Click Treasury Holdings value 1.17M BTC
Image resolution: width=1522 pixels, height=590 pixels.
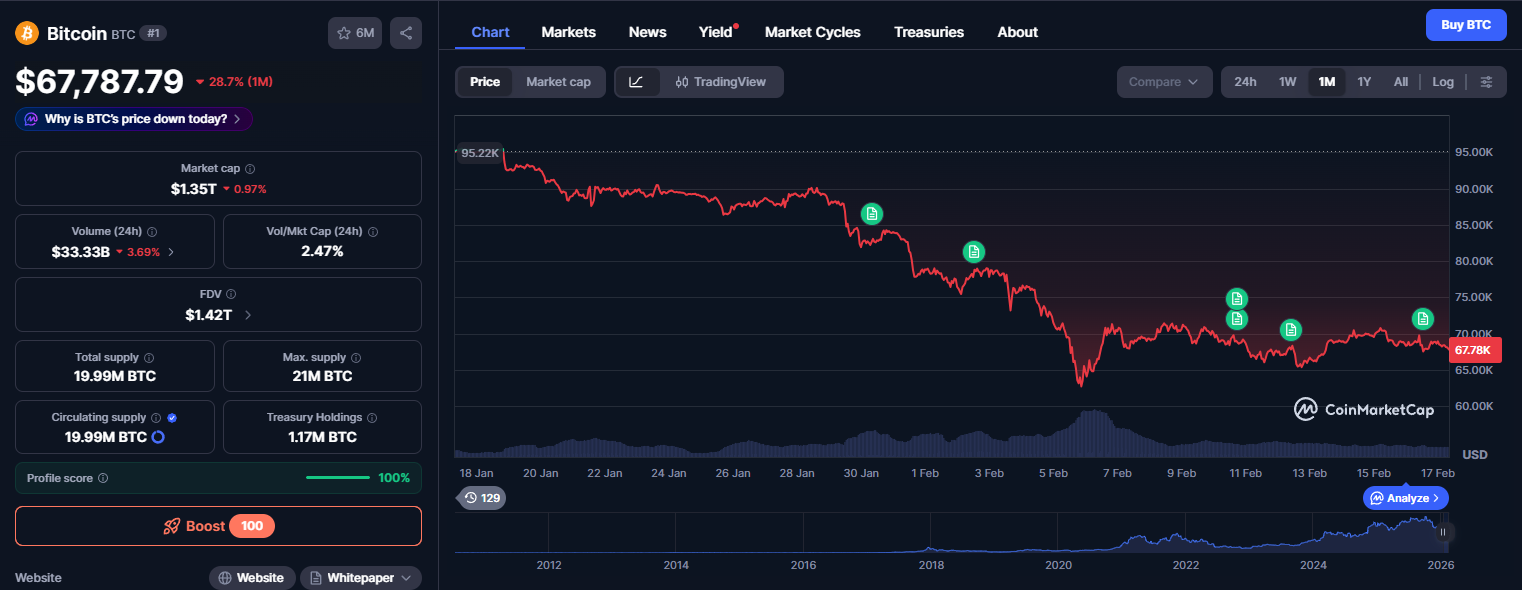coord(322,437)
